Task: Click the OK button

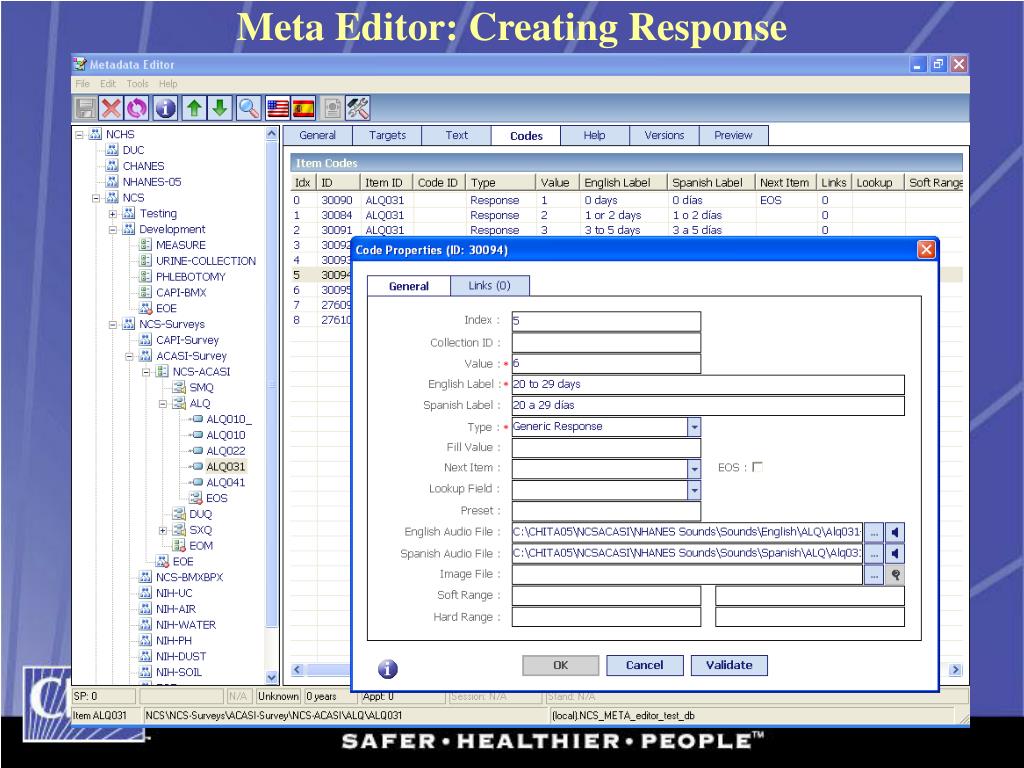Action: tap(560, 665)
